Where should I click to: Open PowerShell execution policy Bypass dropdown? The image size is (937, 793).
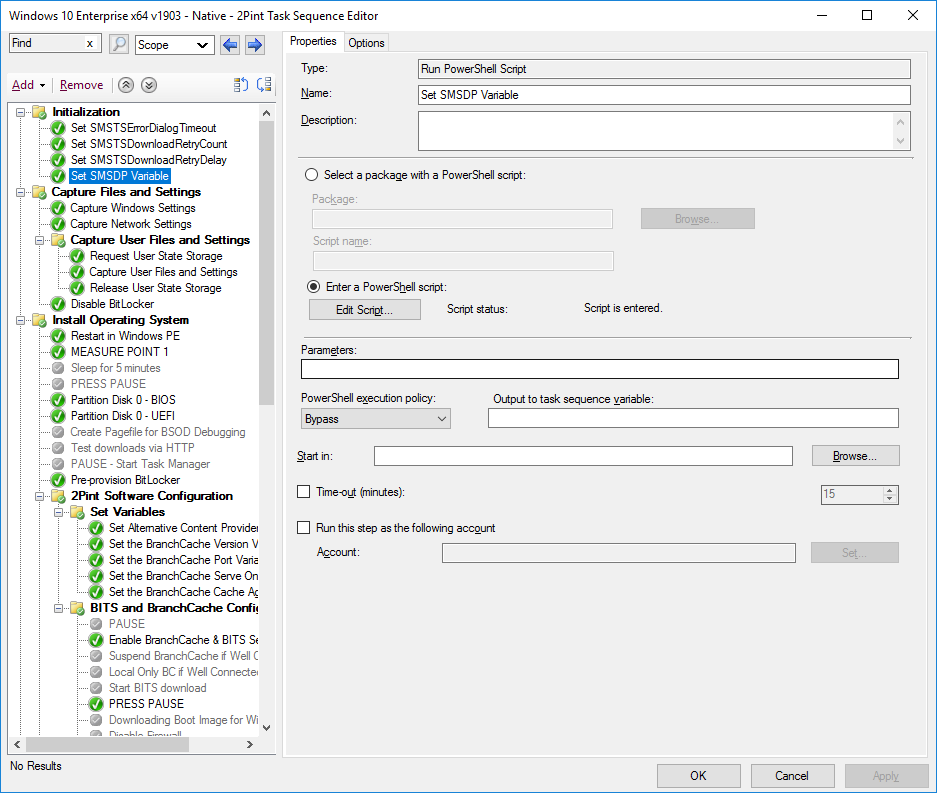point(375,419)
